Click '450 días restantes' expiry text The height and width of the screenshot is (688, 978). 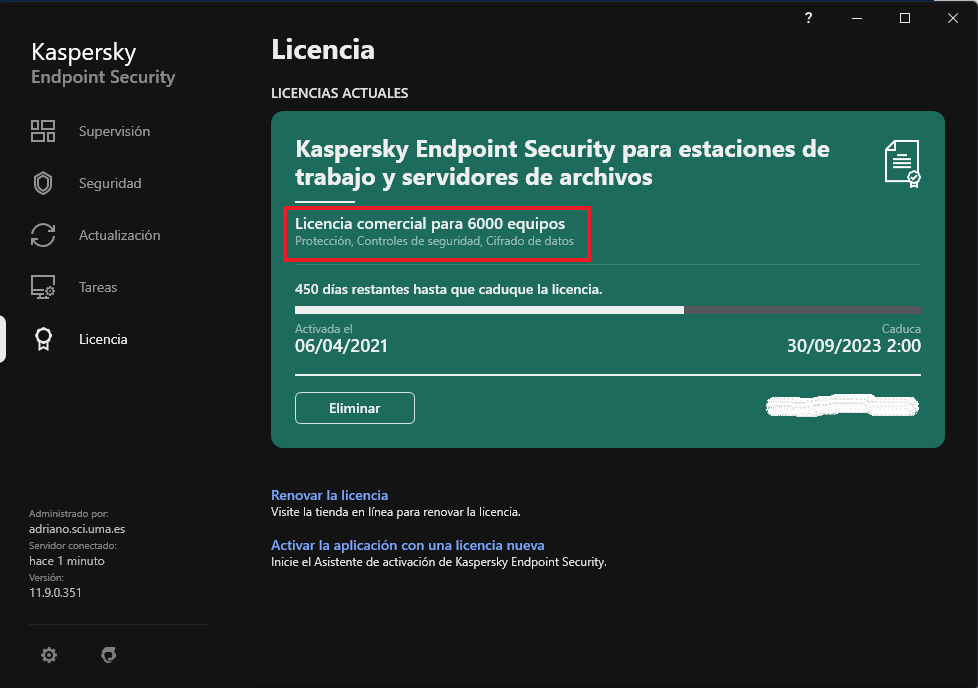point(448,289)
